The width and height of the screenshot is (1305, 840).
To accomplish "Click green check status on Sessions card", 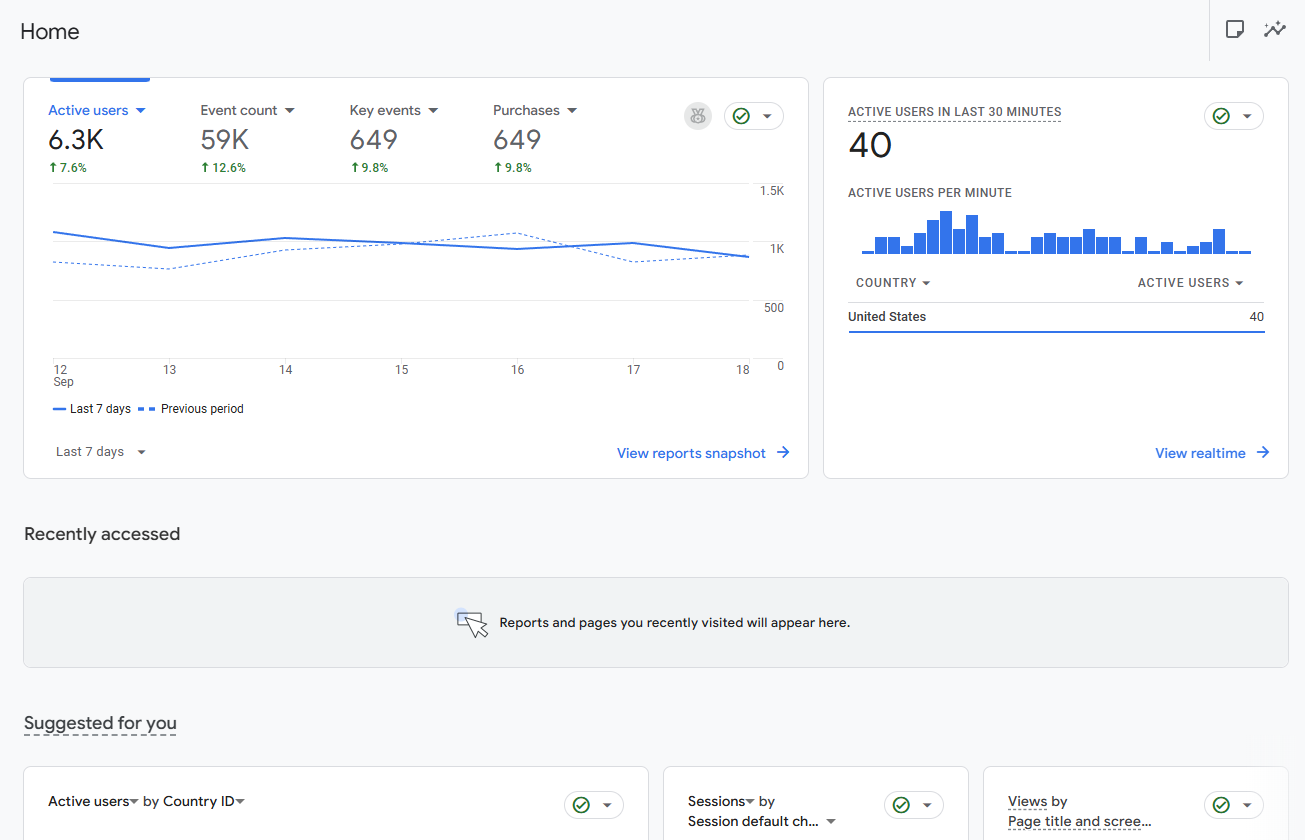I will click(x=901, y=805).
